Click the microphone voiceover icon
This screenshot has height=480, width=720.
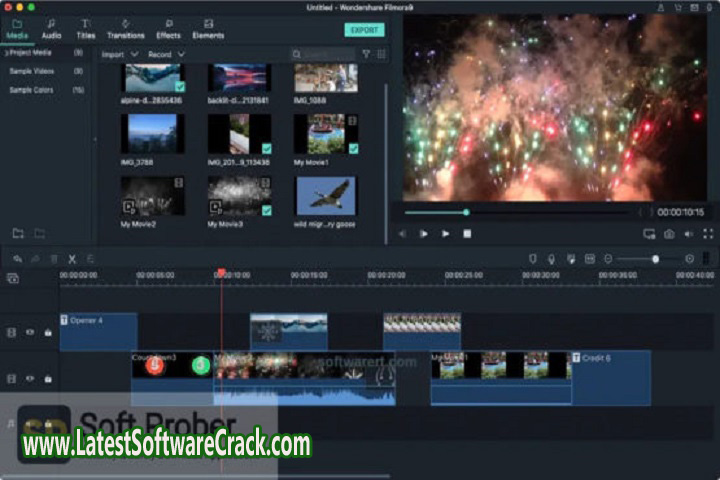551,259
